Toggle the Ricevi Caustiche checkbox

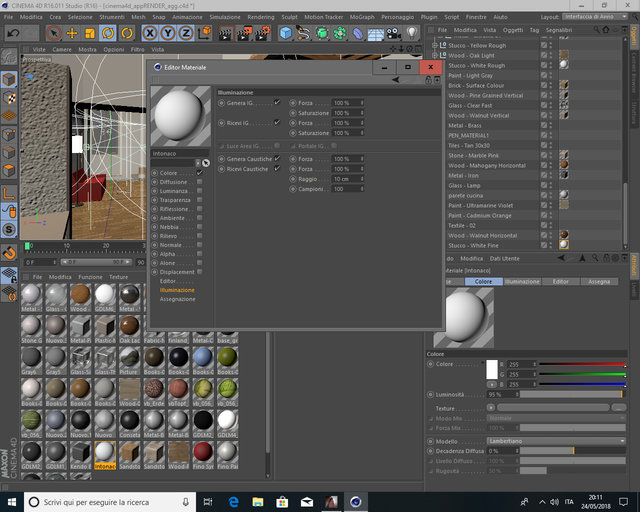[x=277, y=169]
